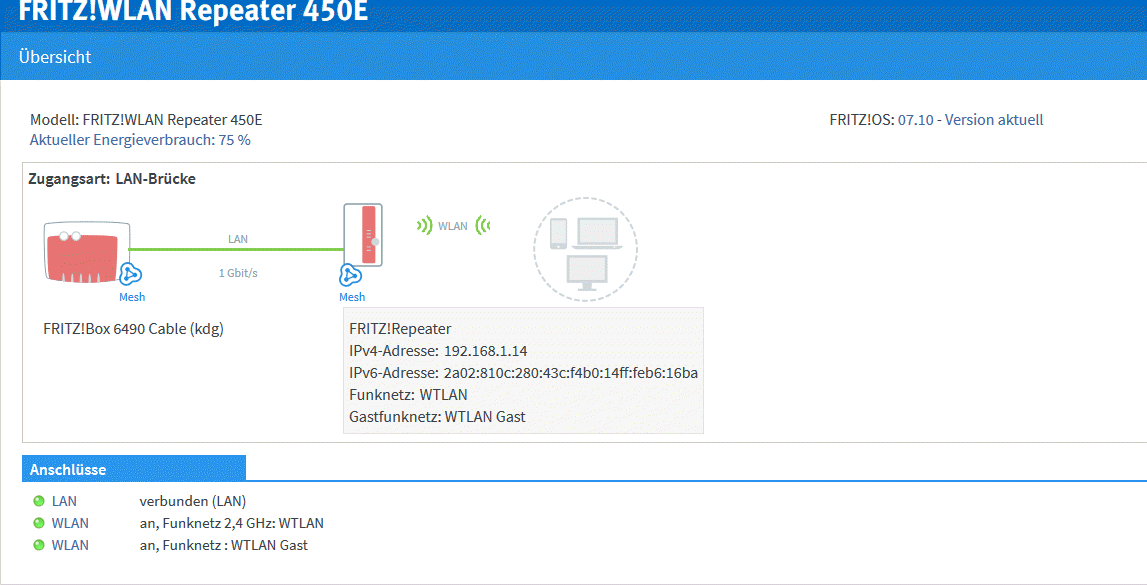This screenshot has width=1147, height=585.
Task: Click the Mesh icon under the FRITZ!Box
Action: tap(131, 275)
